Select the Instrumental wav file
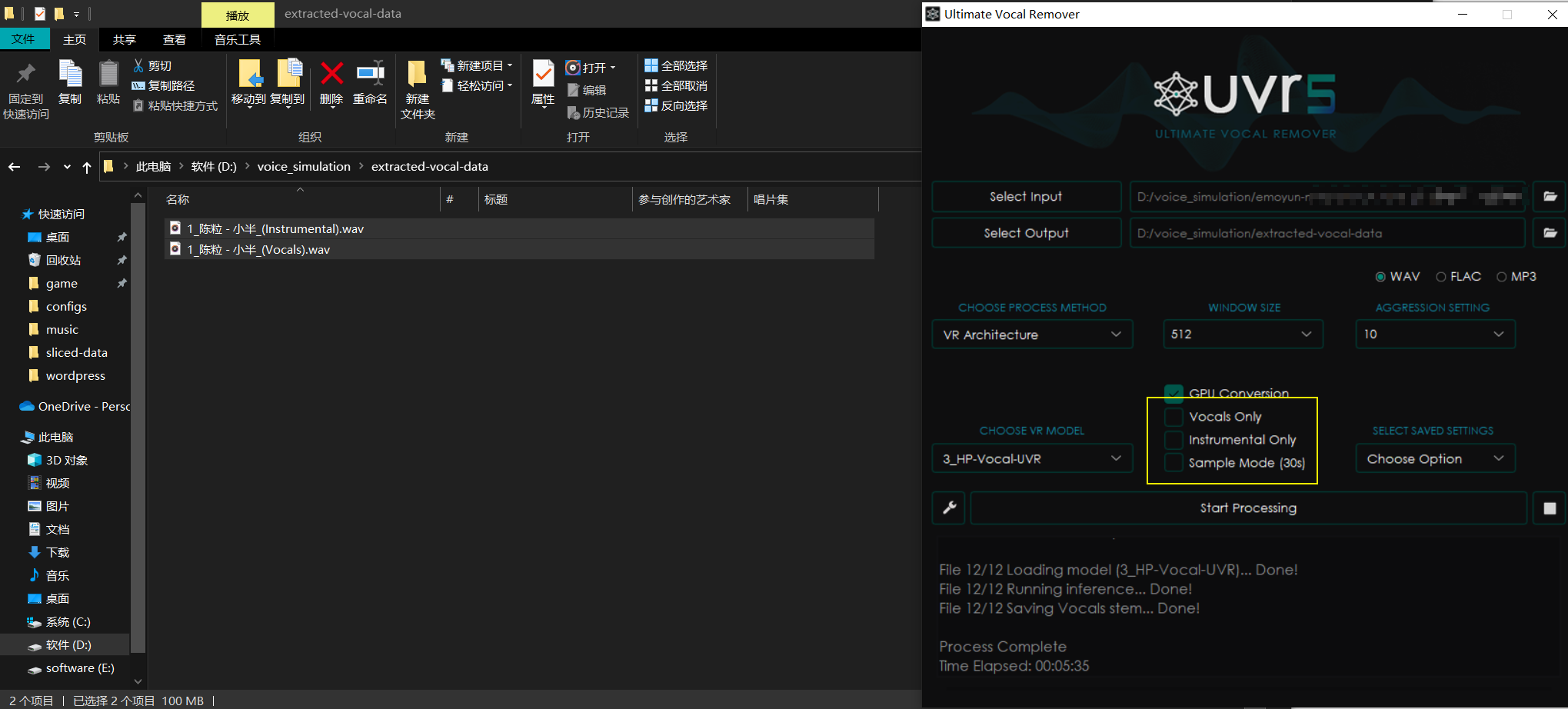1568x709 pixels. tap(275, 228)
